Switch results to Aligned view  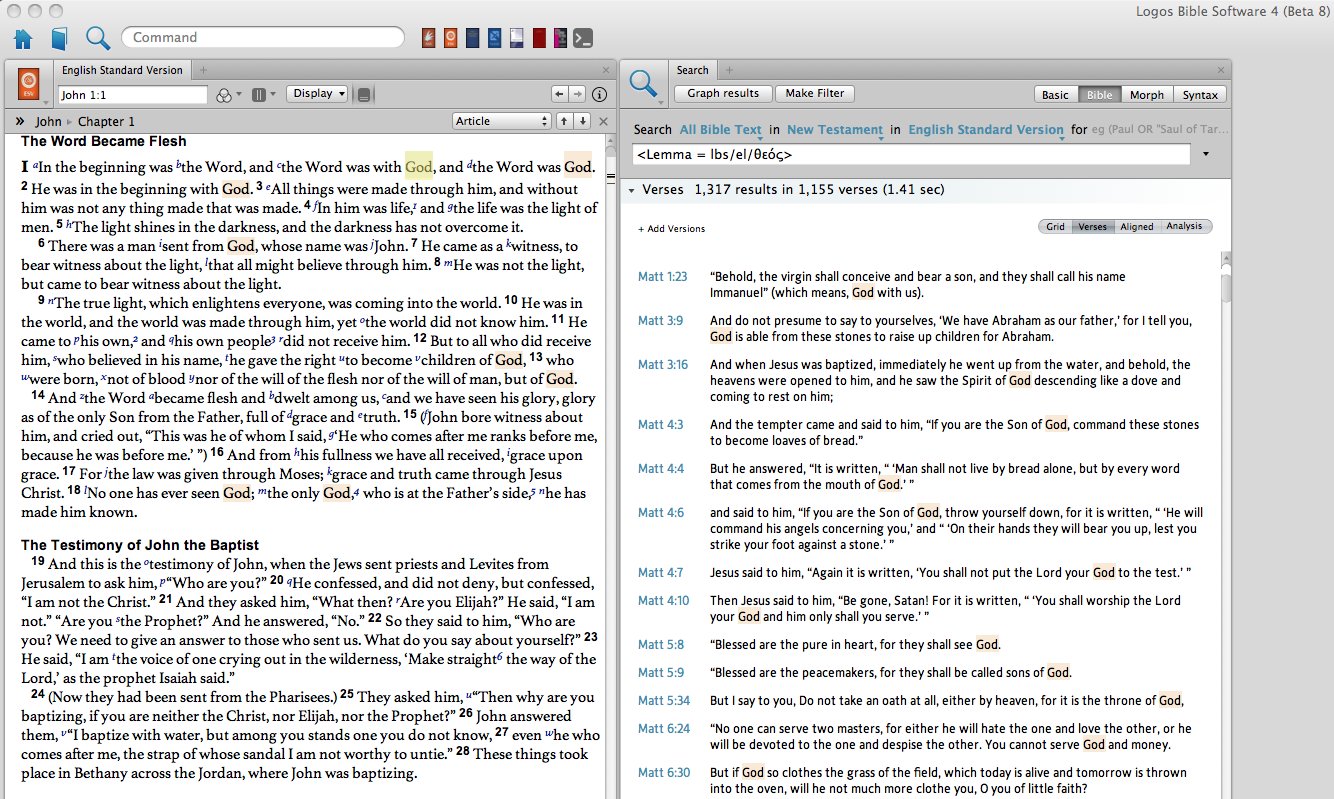click(1136, 227)
